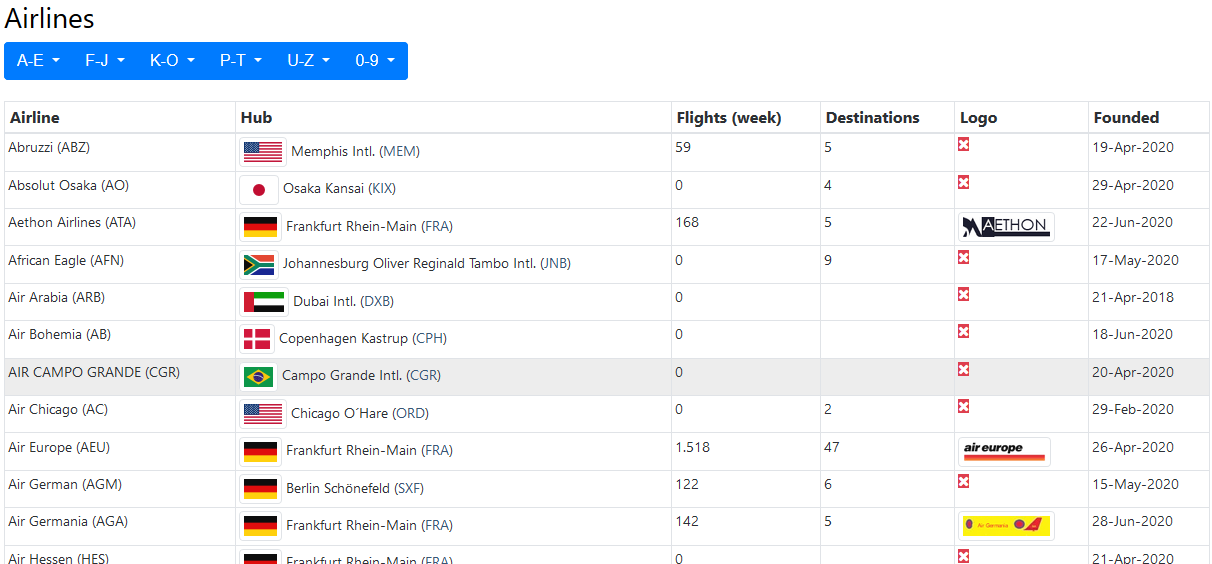Click the UAE flag in Air Arabia row
This screenshot has height=564, width=1212.
tap(264, 302)
